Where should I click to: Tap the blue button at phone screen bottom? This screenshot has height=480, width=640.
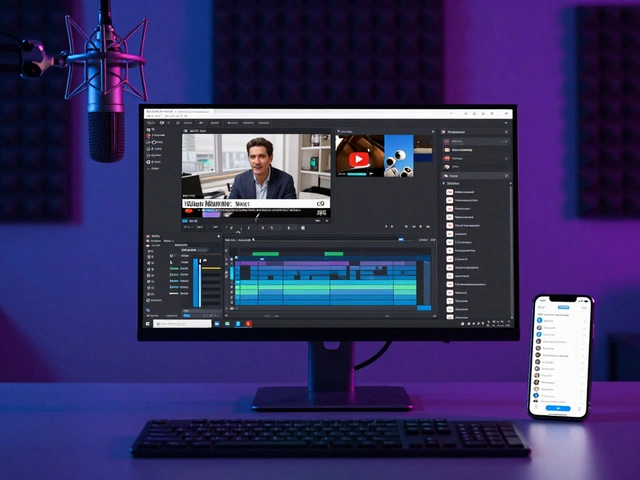pyautogui.click(x=558, y=408)
